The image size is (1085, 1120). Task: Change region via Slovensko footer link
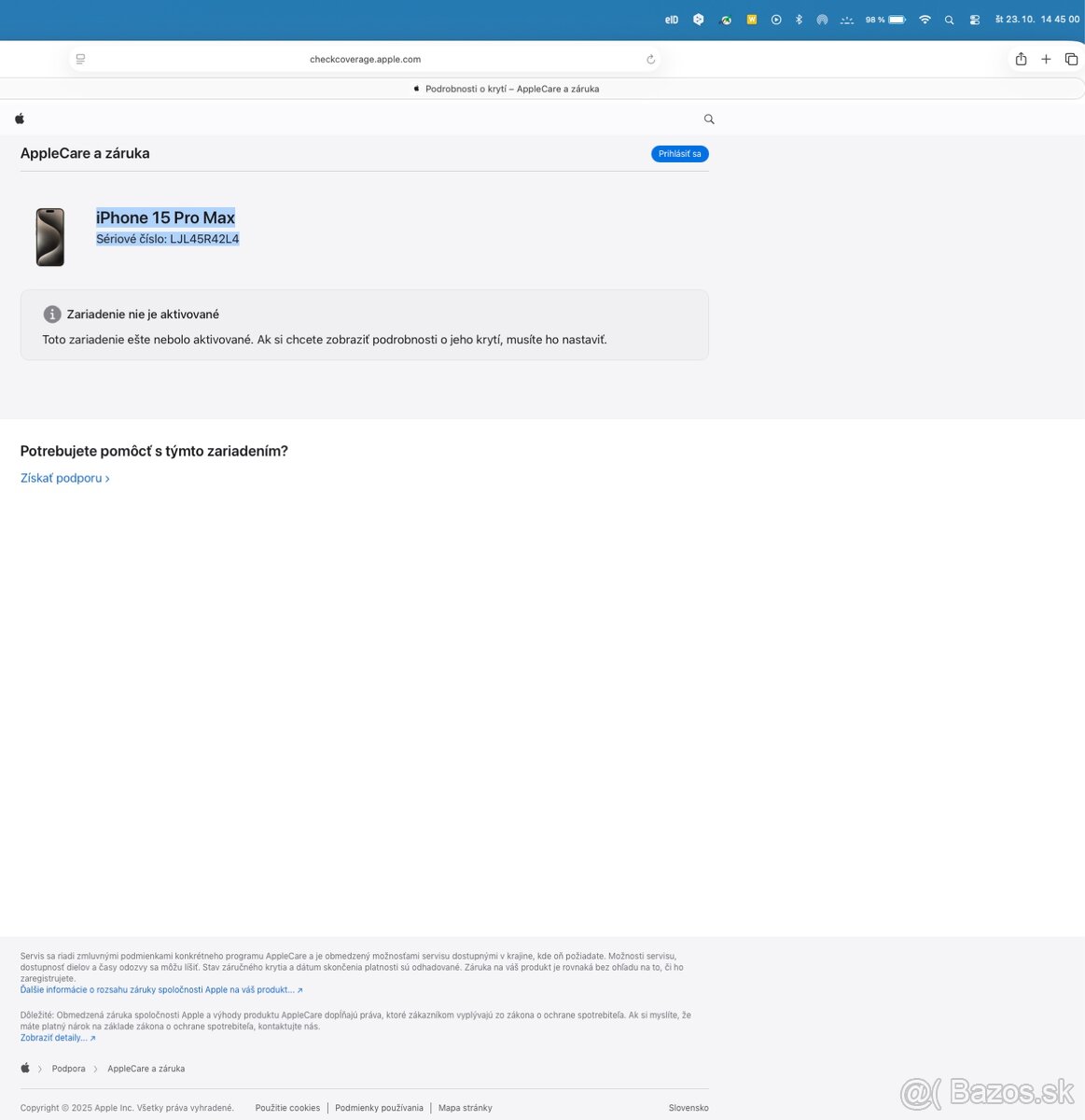tap(688, 1108)
